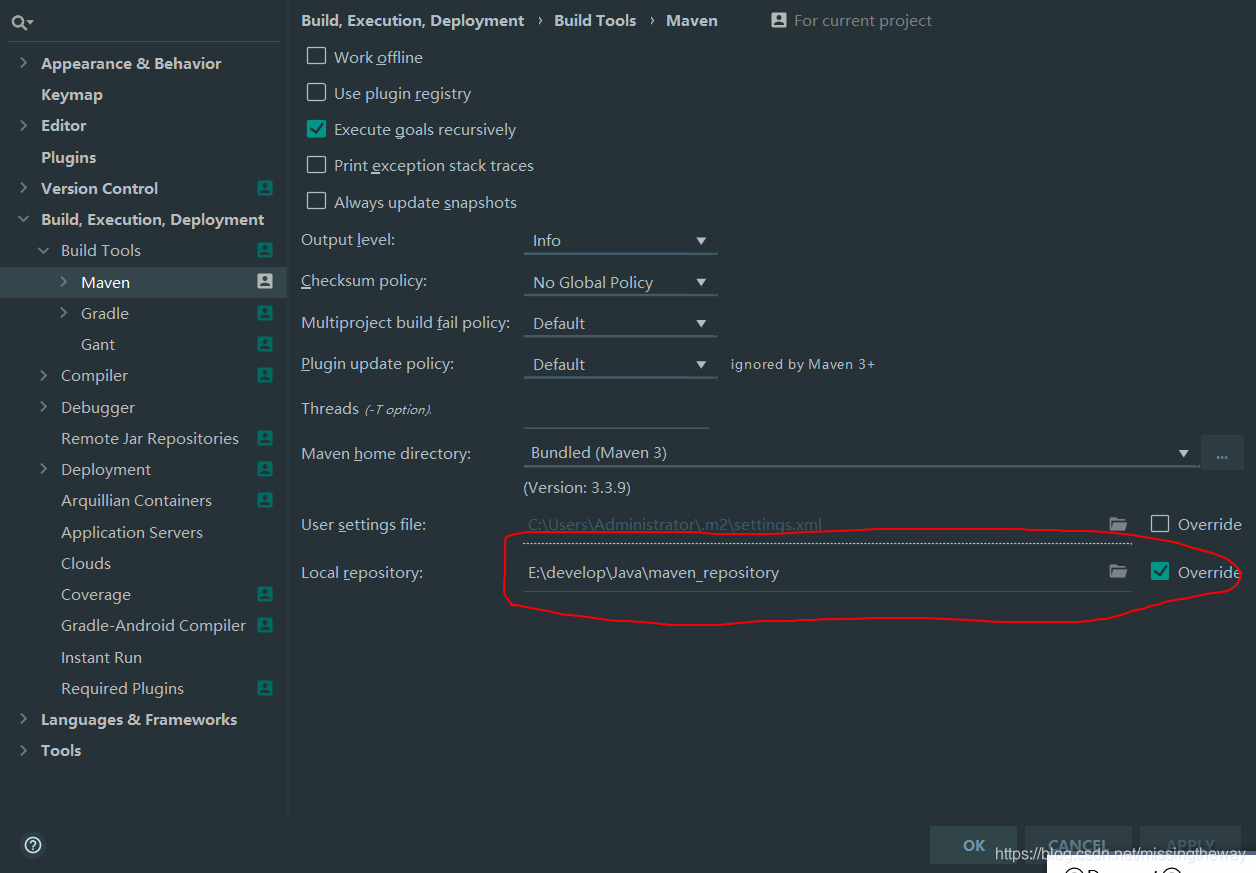This screenshot has height=873, width=1256.
Task: Expand the Languages & Frameworks arrow
Action: pyautogui.click(x=23, y=719)
